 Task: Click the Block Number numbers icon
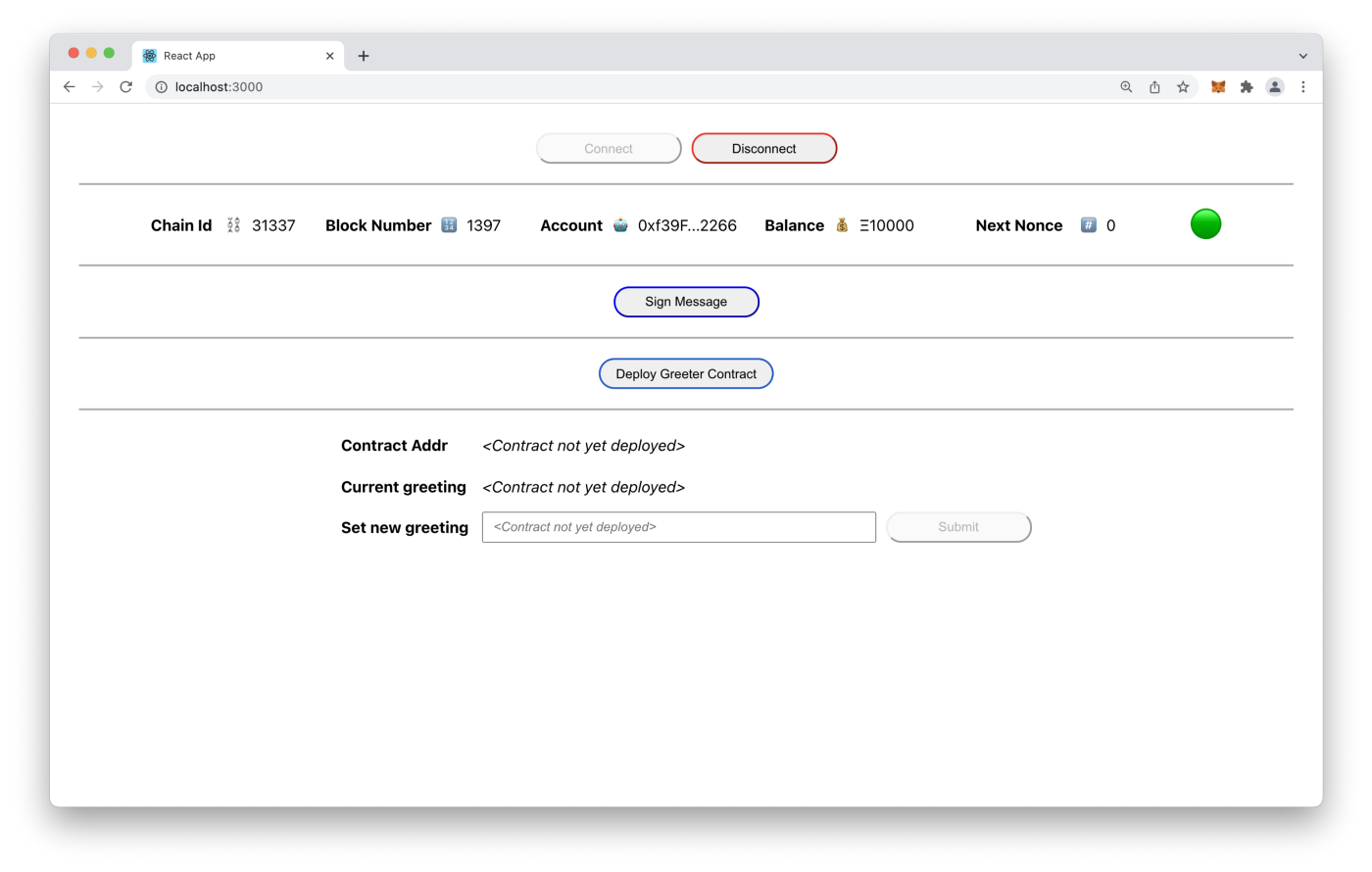(x=449, y=225)
